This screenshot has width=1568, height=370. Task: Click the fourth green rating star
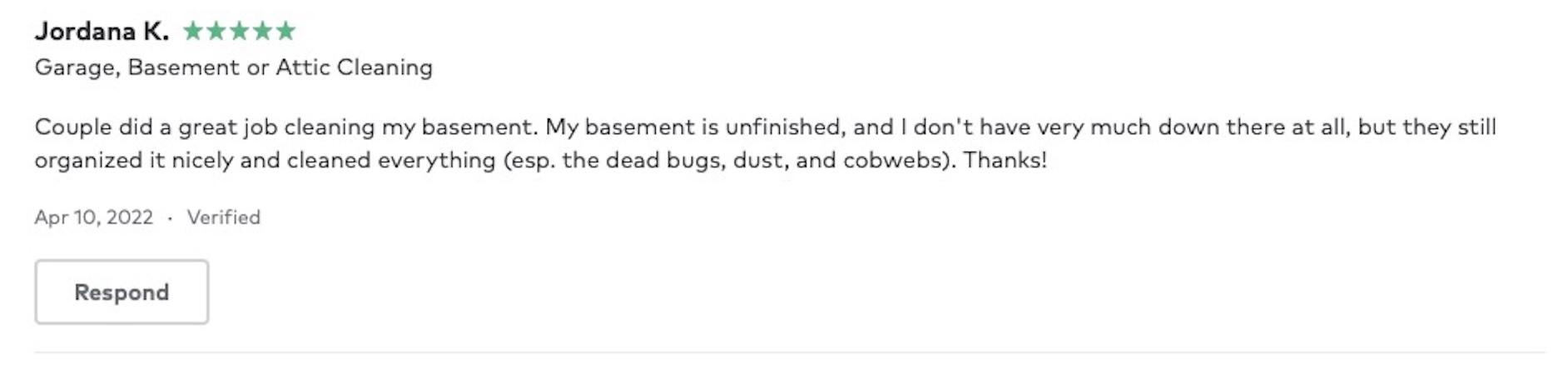coord(262,32)
